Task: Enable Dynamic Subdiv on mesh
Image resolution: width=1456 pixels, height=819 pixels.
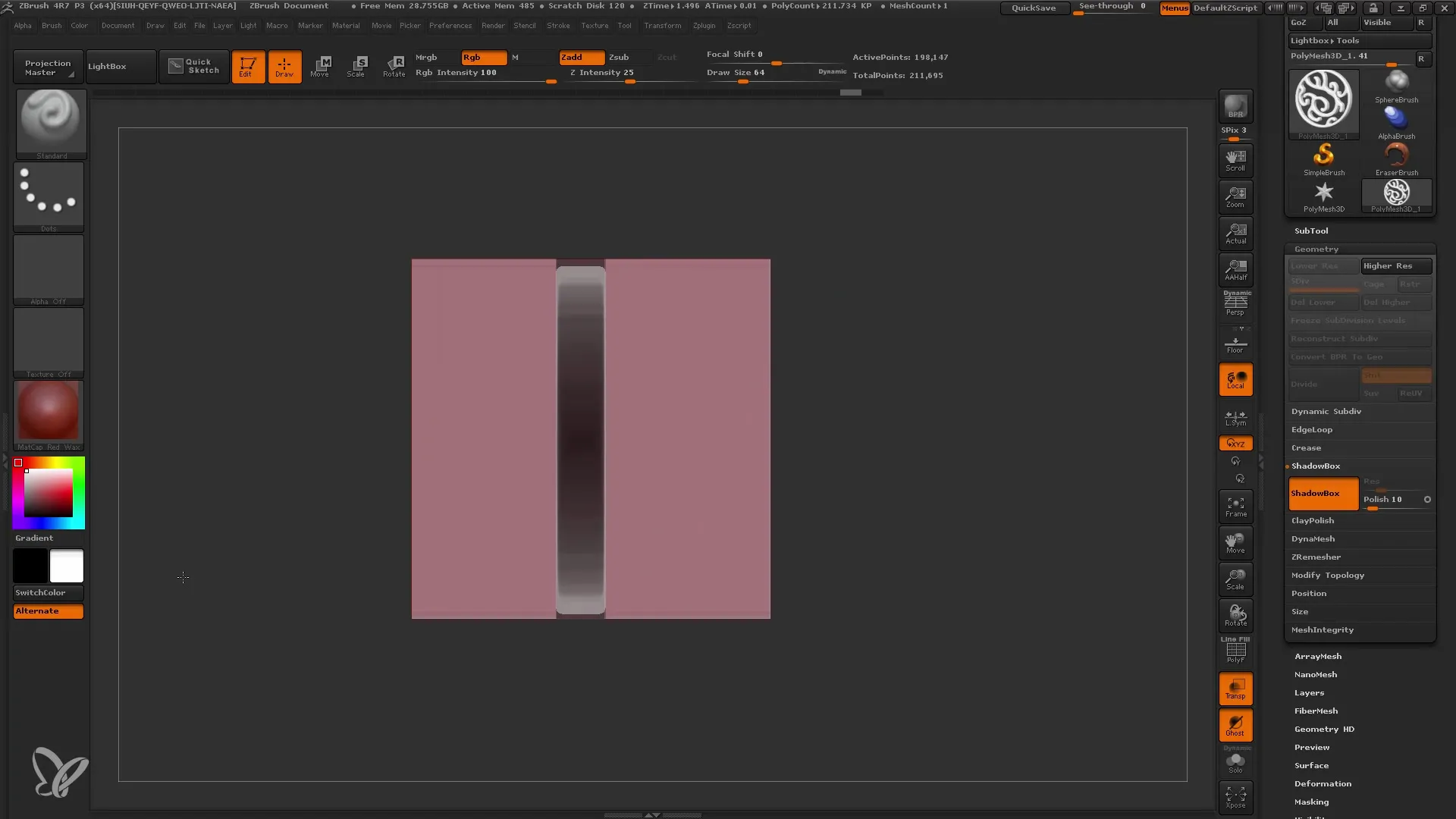Action: point(1326,411)
